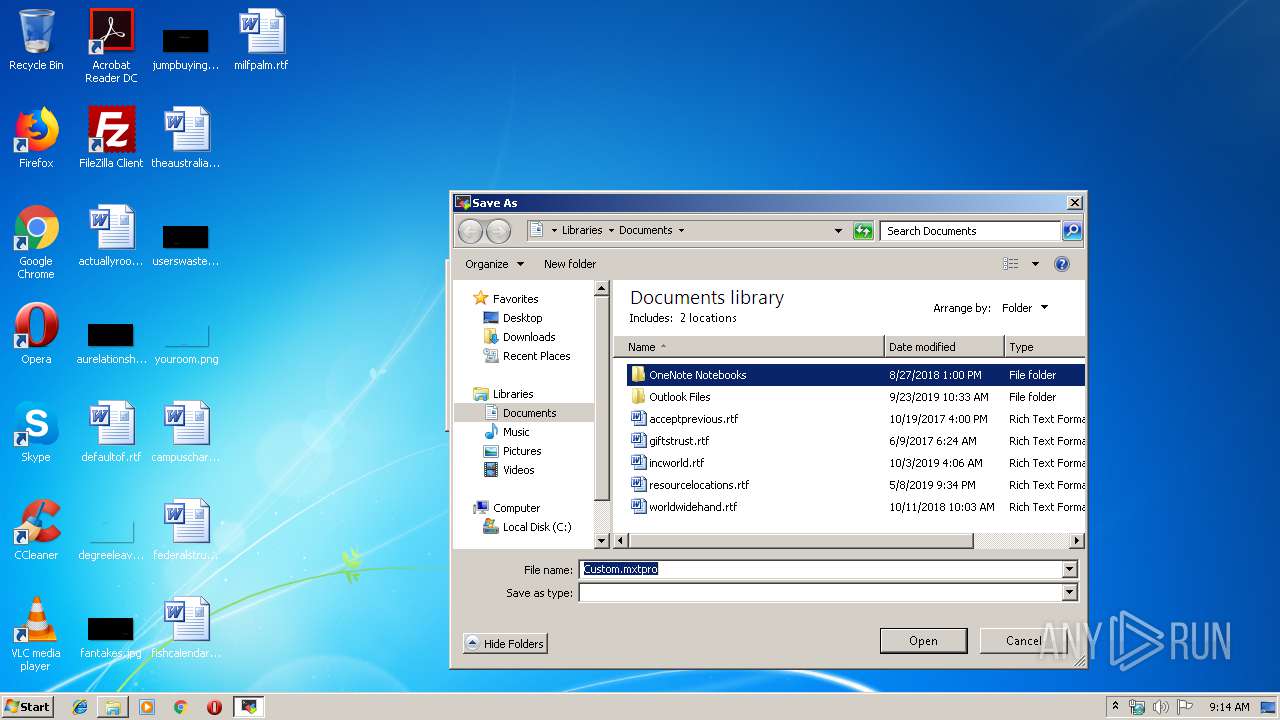Screen dimensions: 1280x720
Task: Launch Firefox from the desktop
Action: point(36,138)
